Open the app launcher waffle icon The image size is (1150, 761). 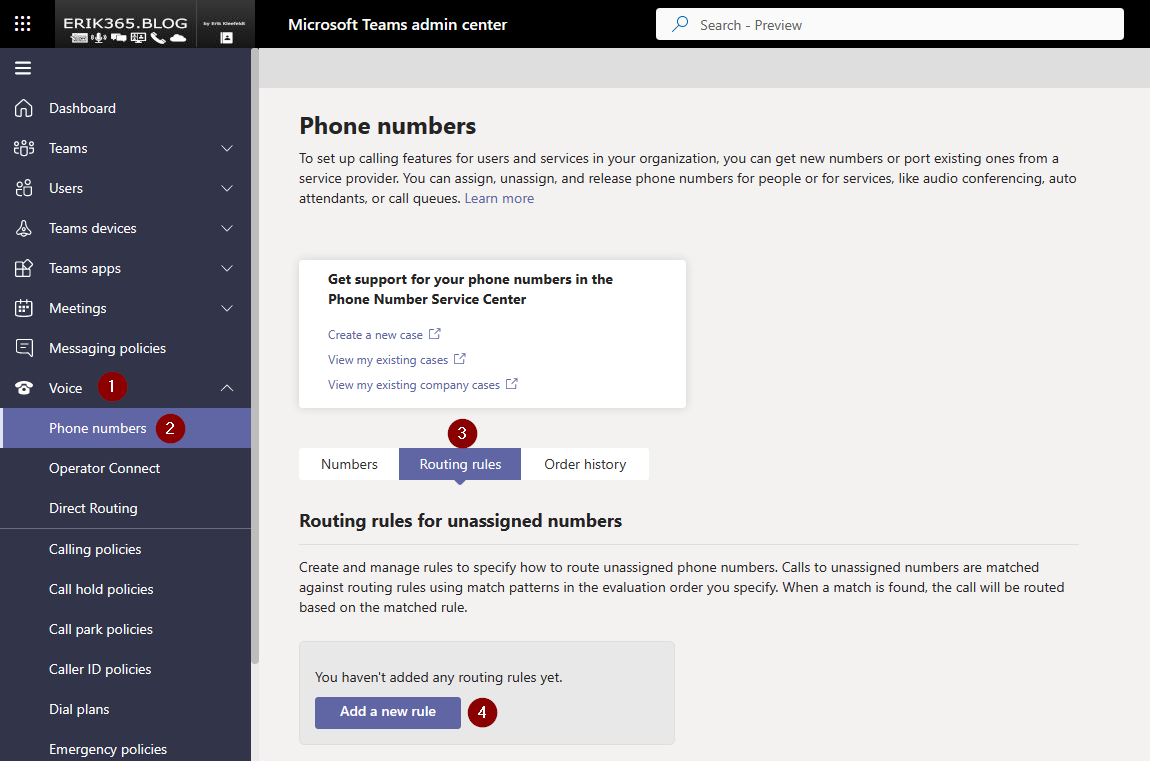23,24
